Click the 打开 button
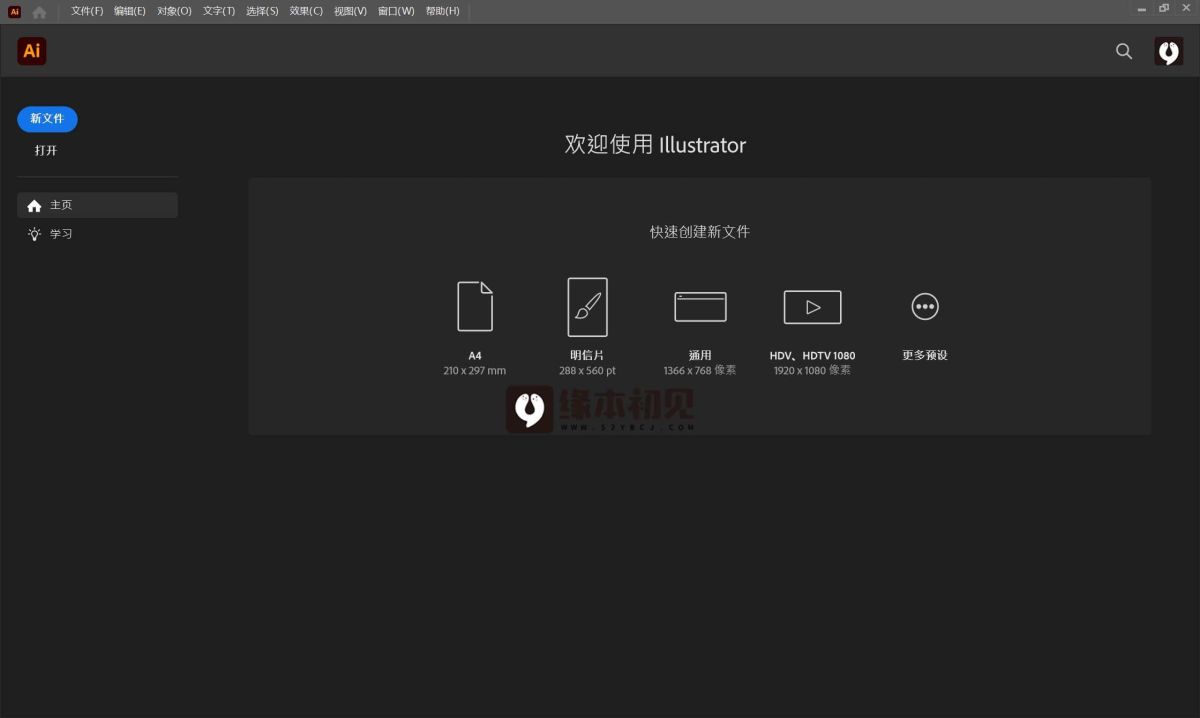 coord(46,151)
